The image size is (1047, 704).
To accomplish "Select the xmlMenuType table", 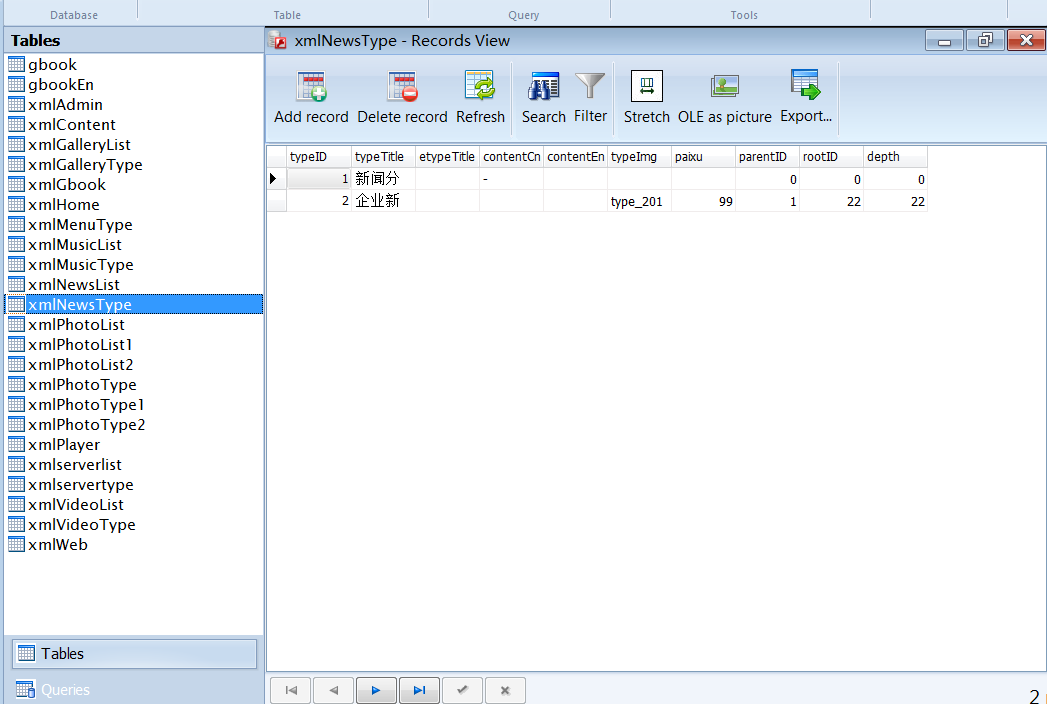I will [x=80, y=225].
